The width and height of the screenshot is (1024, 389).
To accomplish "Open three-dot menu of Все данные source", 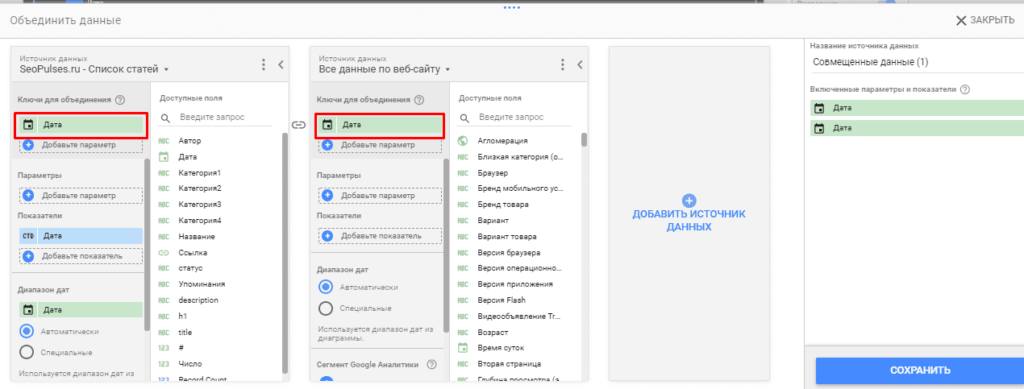I will click(x=562, y=65).
